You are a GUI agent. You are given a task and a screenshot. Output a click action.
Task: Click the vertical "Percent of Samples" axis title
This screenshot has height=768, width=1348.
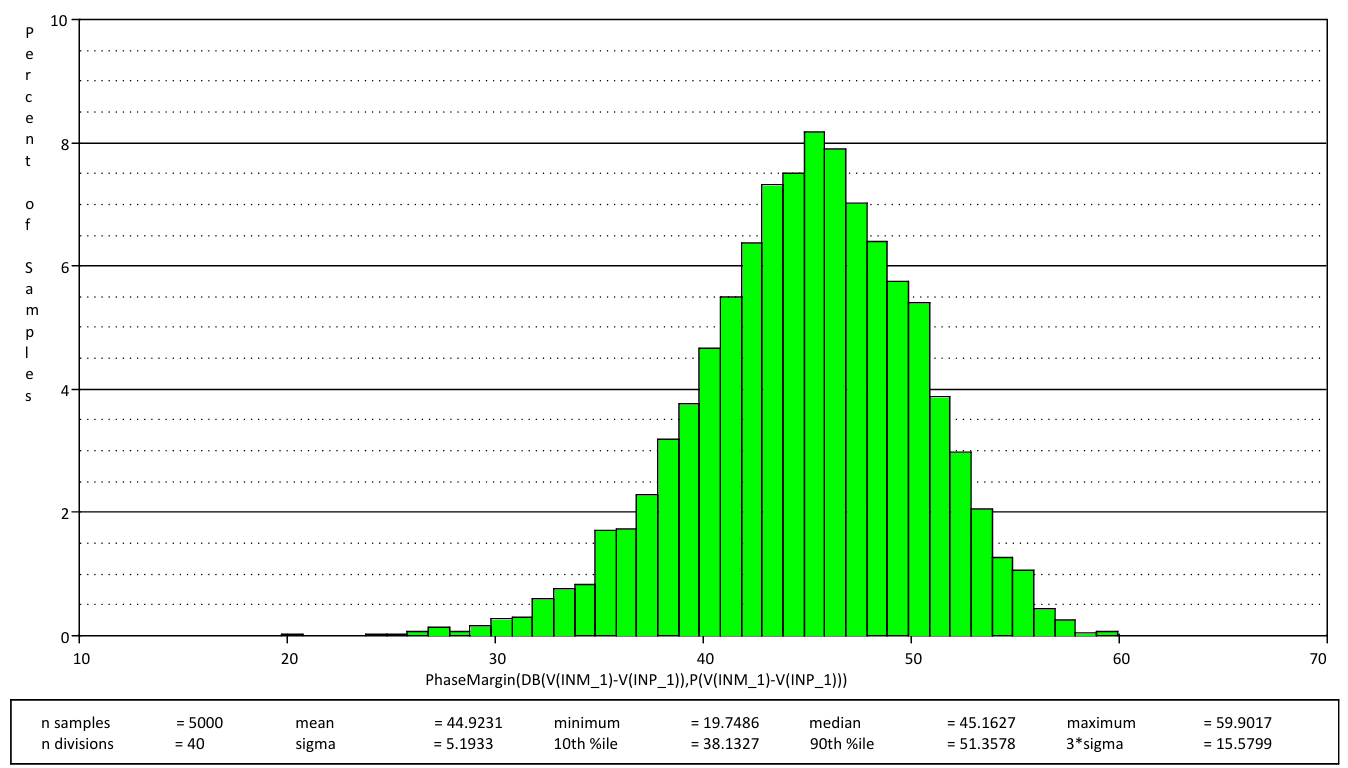[30, 214]
